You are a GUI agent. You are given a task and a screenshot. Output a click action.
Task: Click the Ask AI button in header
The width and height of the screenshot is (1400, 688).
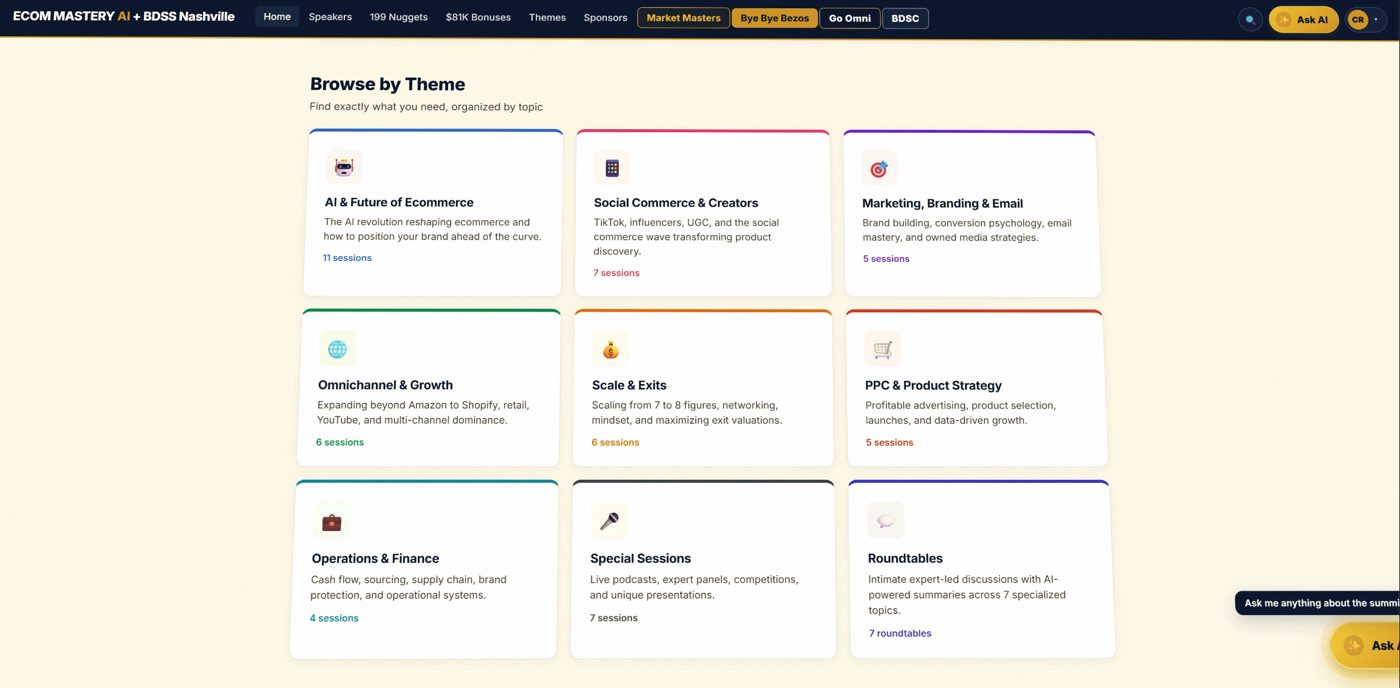tap(1303, 19)
